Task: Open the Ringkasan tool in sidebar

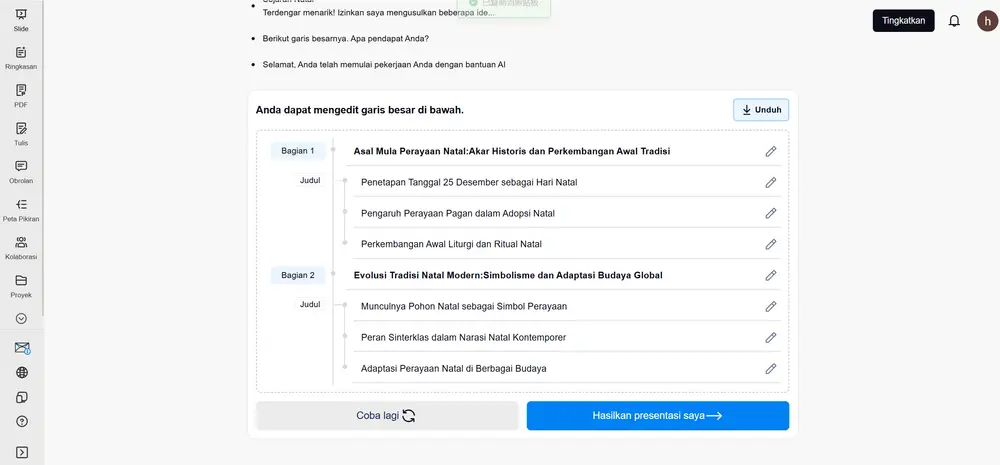Action: [x=21, y=57]
